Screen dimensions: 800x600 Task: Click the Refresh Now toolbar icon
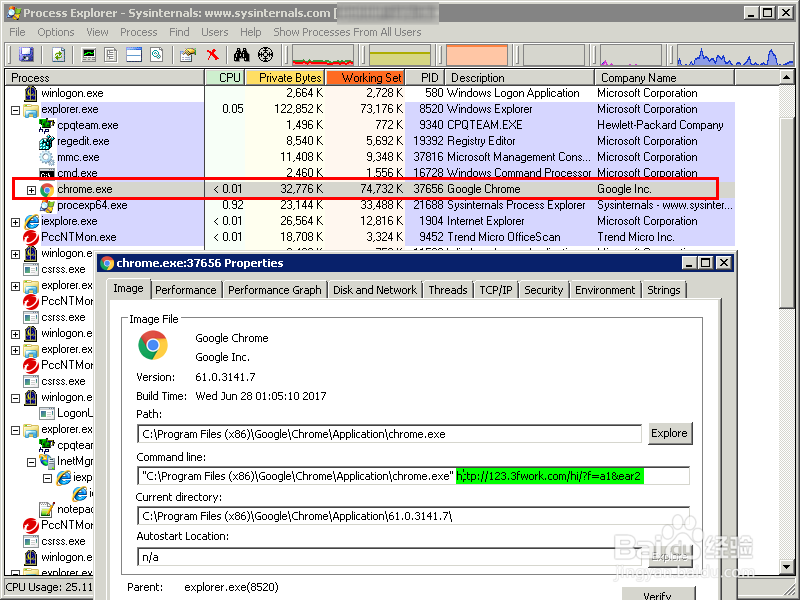coord(59,54)
